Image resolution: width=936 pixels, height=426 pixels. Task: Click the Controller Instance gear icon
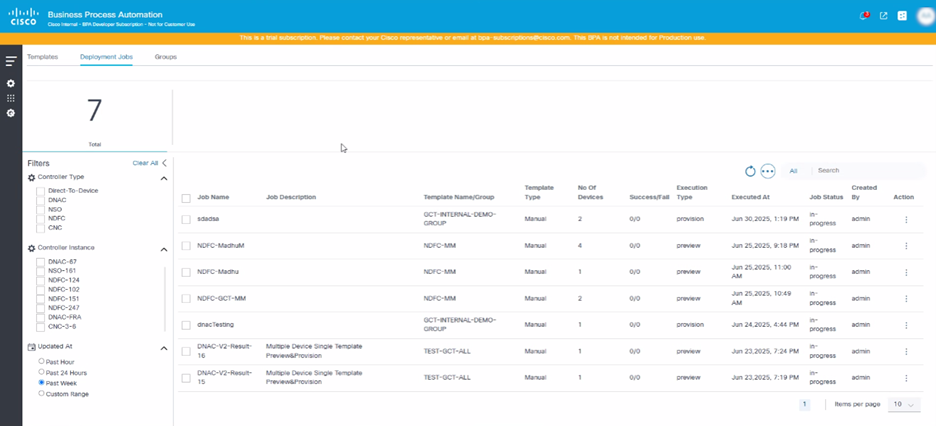(32, 248)
